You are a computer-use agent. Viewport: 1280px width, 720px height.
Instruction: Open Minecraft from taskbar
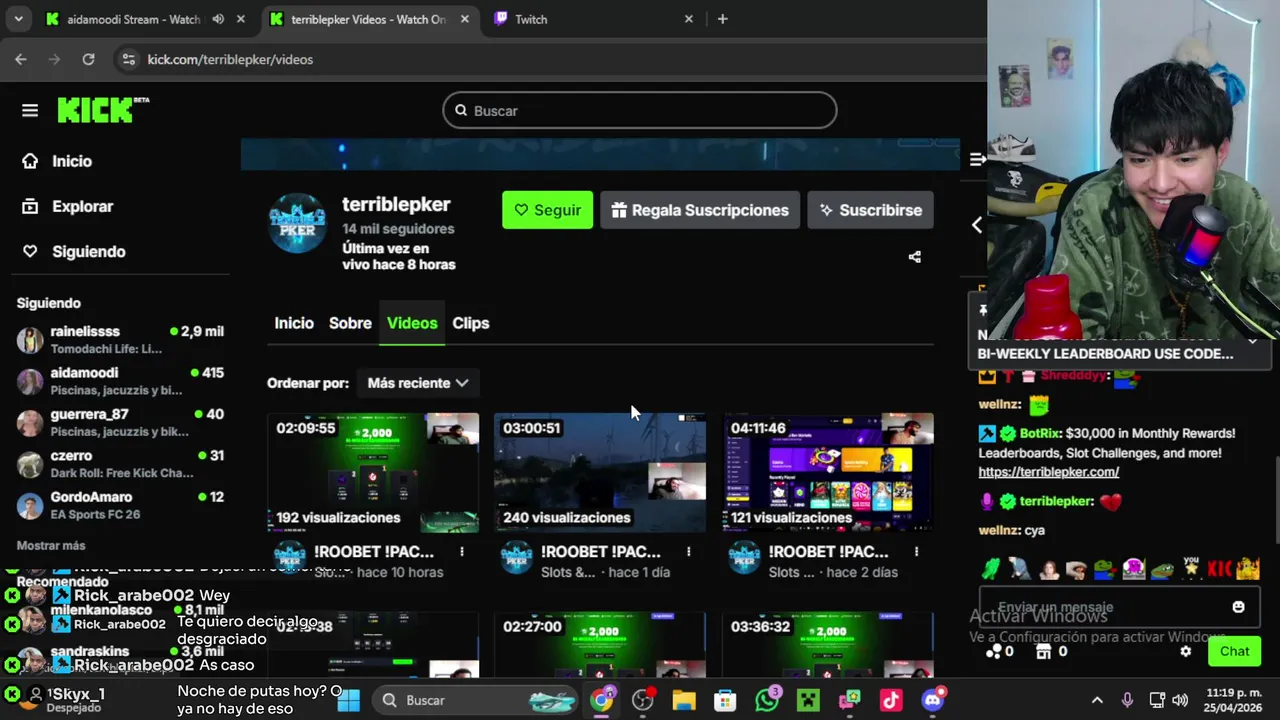(808, 700)
